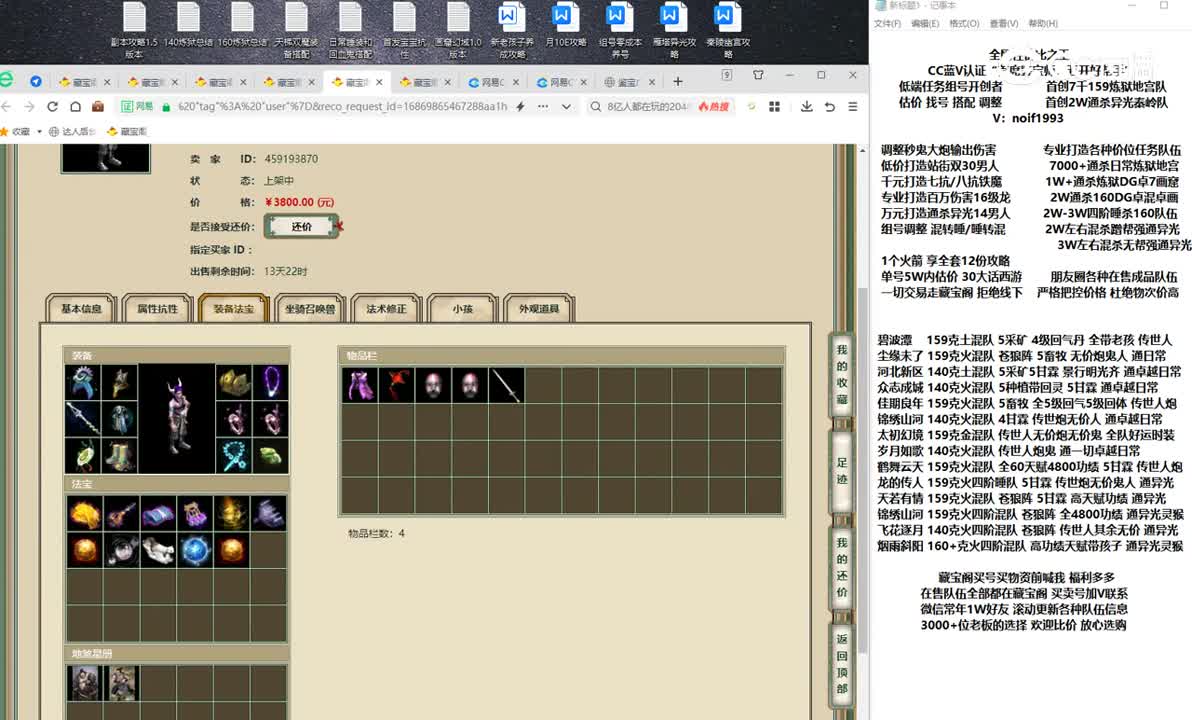This screenshot has width=1192, height=720.
Task: Open the 藏宝阁 bookmark in bookmarks bar
Action: click(x=127, y=132)
